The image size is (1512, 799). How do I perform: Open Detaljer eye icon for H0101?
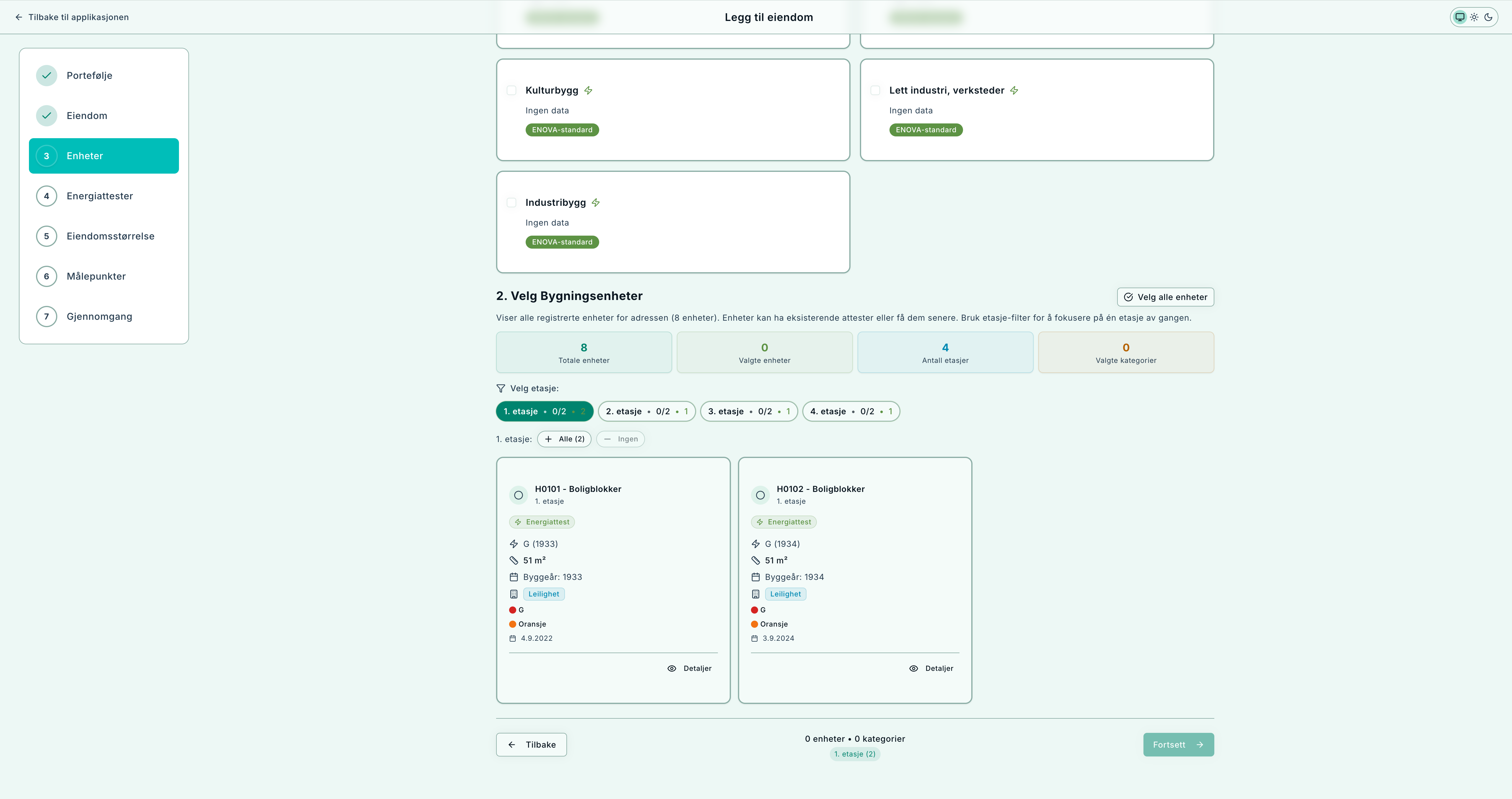pos(672,669)
